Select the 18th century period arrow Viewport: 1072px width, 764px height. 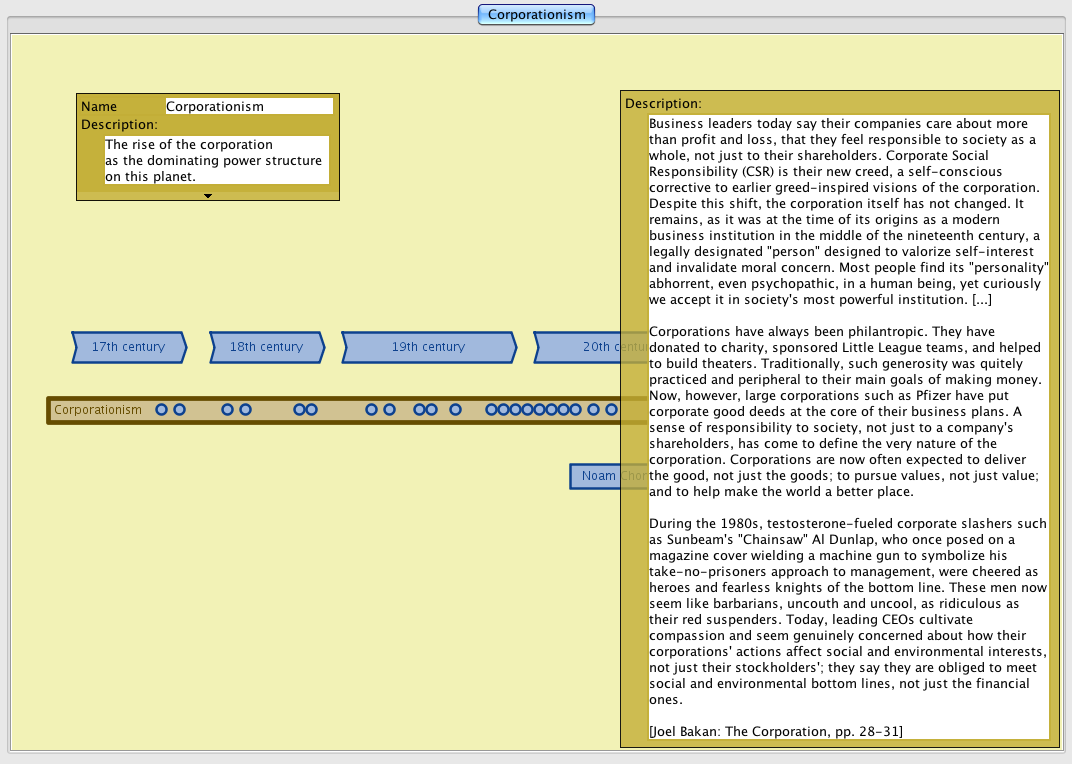tap(266, 347)
